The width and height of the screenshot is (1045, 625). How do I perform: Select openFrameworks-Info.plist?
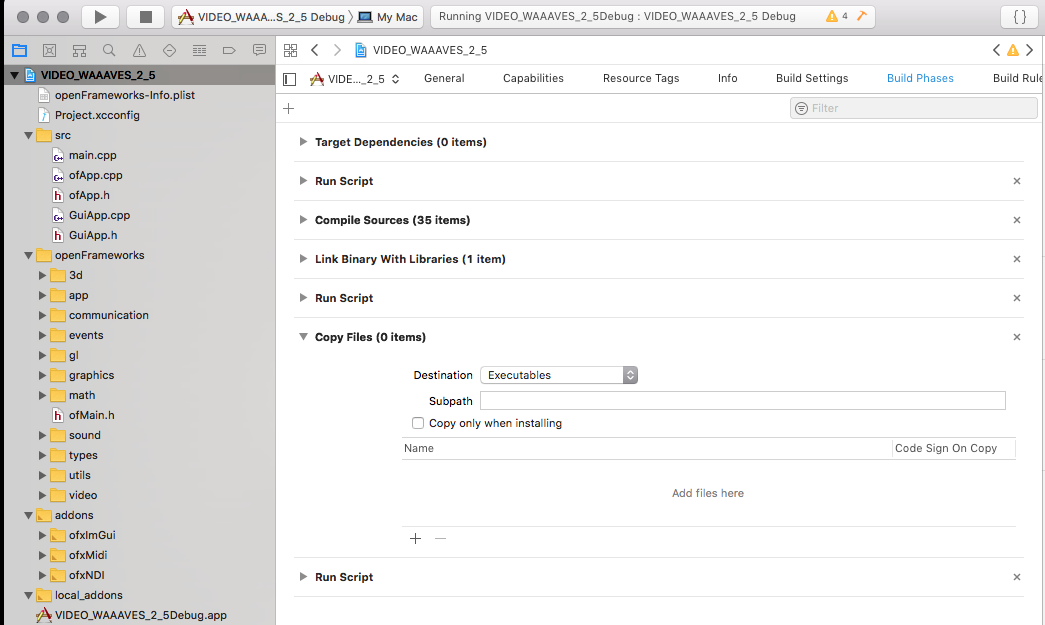point(125,95)
